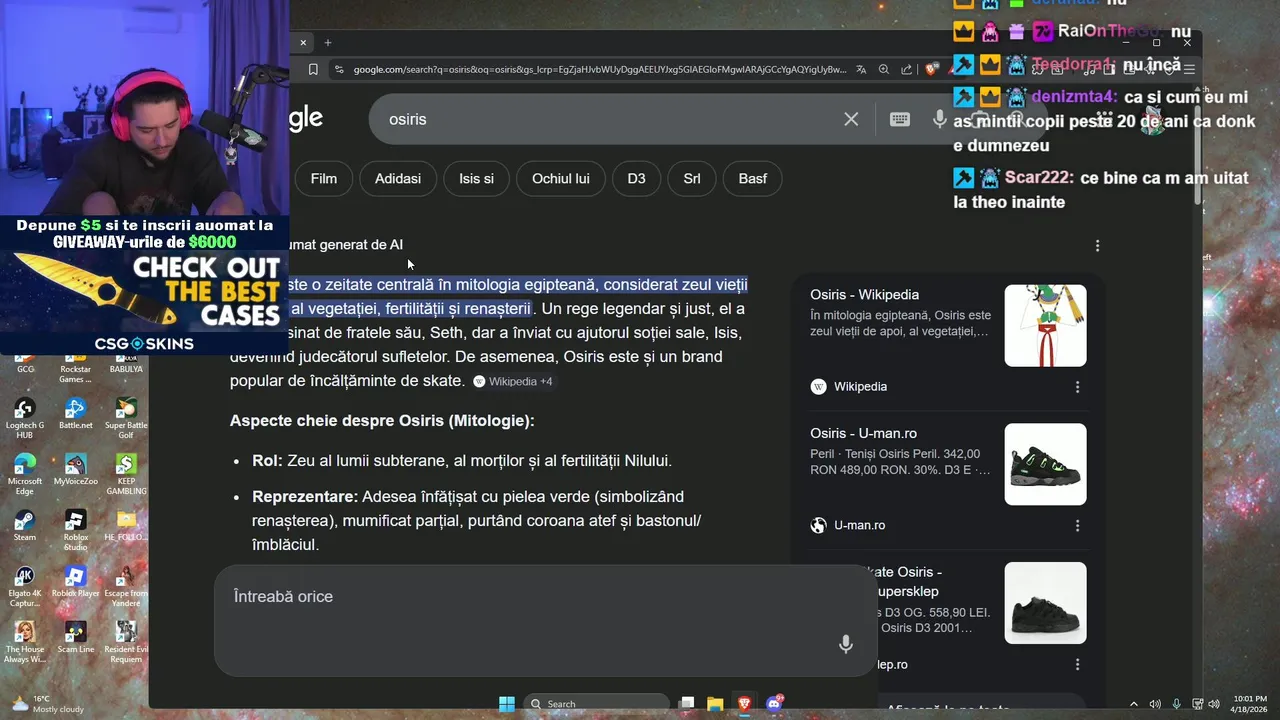Image resolution: width=1280 pixels, height=720 pixels.
Task: Open Brave Shields lion icon
Action: pyautogui.click(x=932, y=69)
